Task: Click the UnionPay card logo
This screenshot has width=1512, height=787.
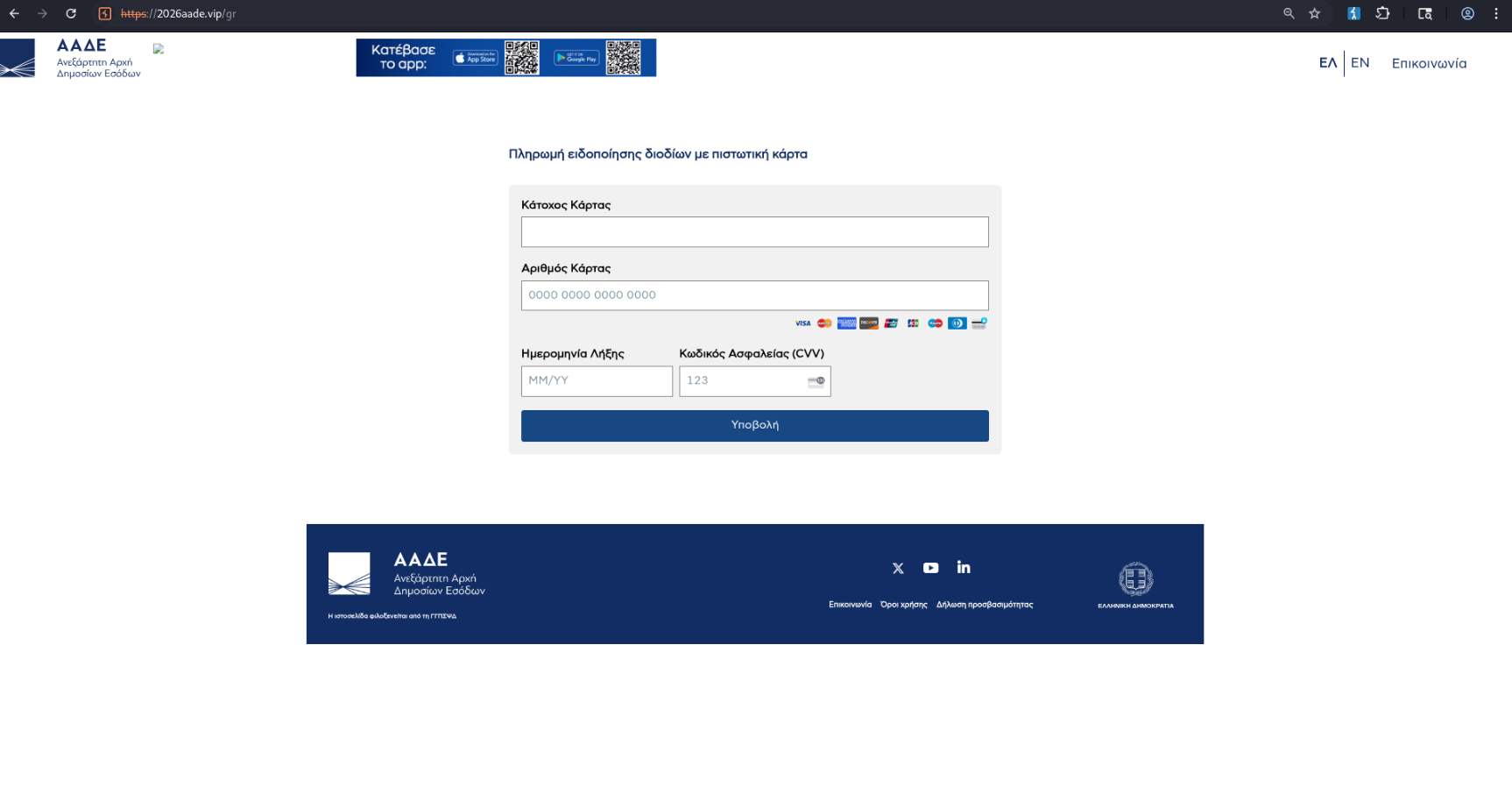Action: 891,323
